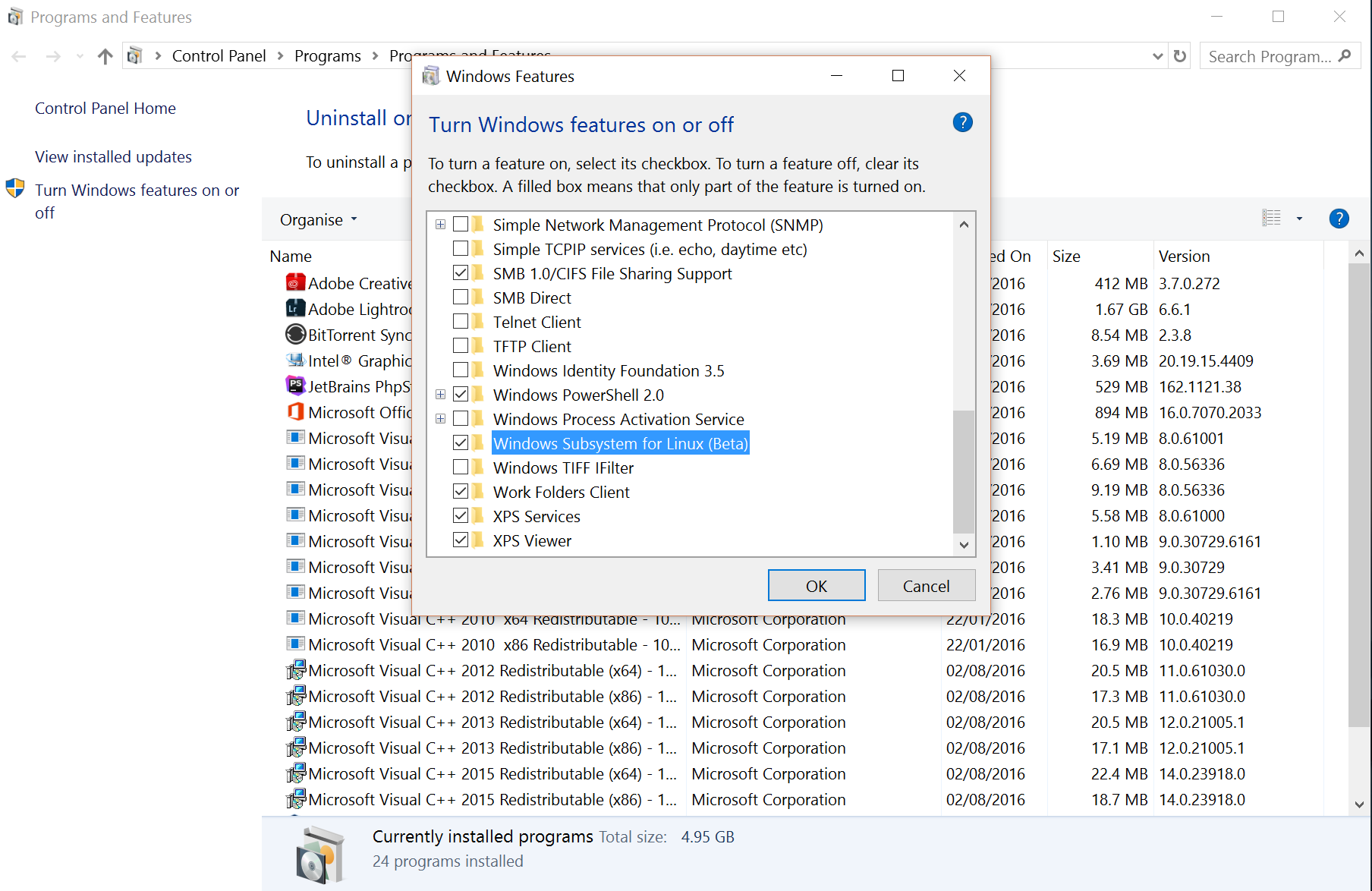
Task: Disable the XPS Viewer feature
Action: pos(462,540)
